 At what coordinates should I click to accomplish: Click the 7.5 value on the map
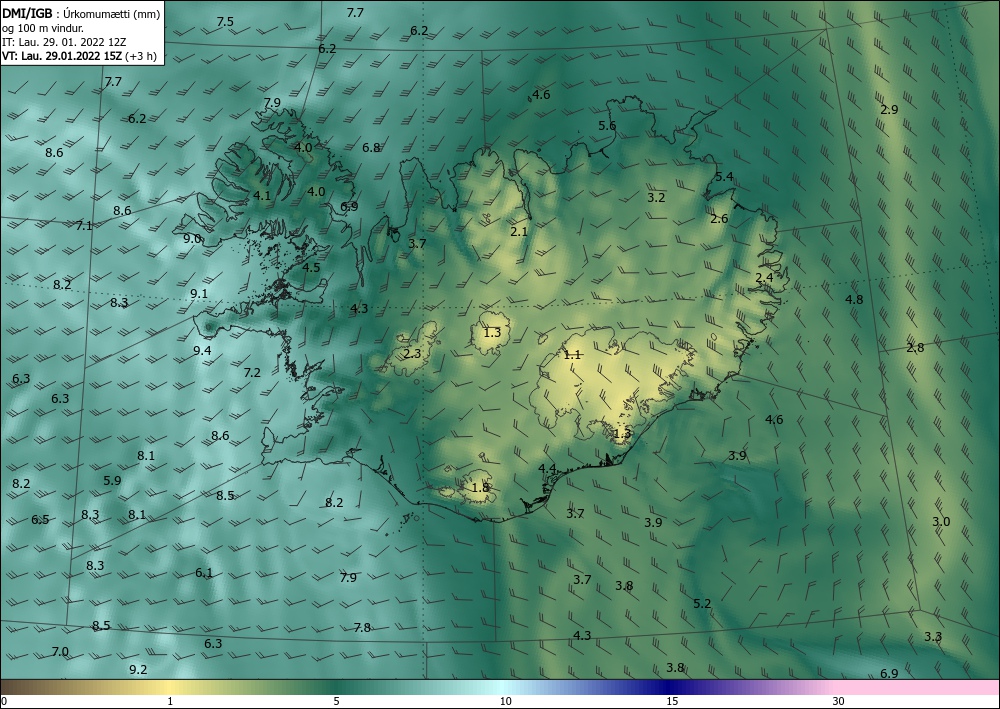click(225, 22)
